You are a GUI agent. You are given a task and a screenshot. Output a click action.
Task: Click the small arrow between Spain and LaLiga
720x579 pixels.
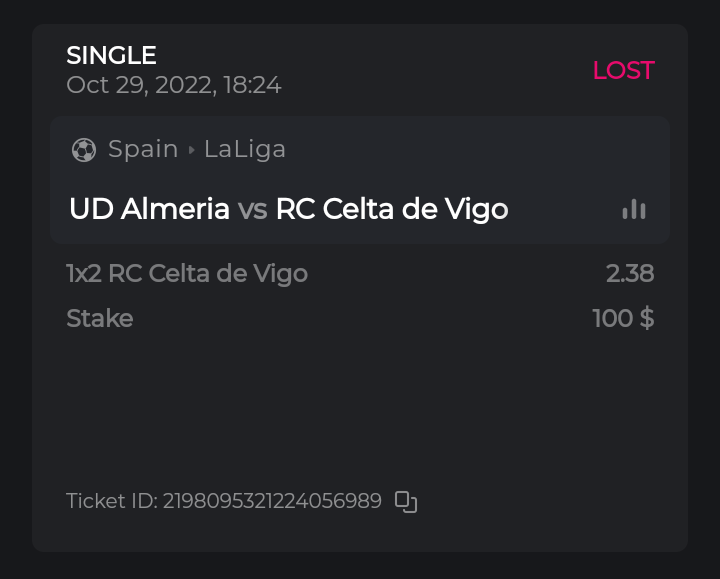pyautogui.click(x=191, y=150)
